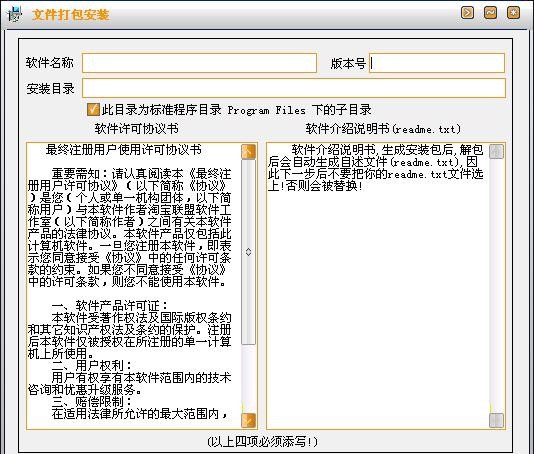Focus the 版本号 input field

pyautogui.click(x=437, y=63)
